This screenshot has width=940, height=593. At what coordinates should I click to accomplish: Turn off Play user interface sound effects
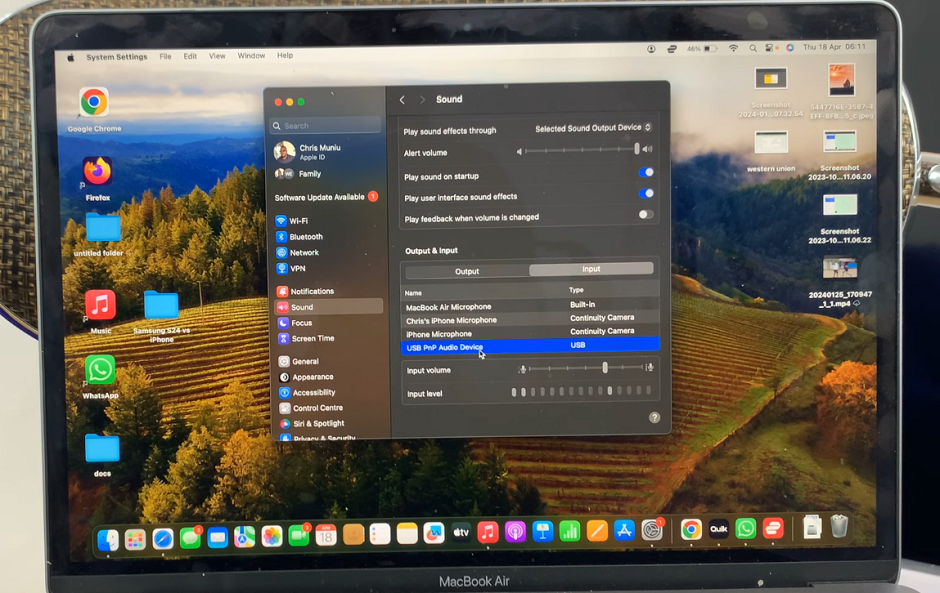646,194
